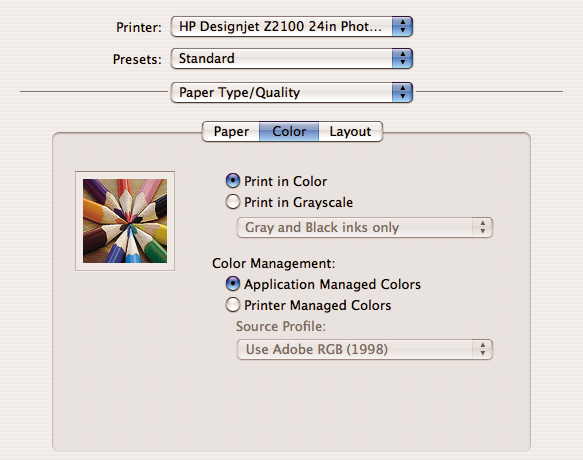
Task: Choose the Print in Grayscale option
Action: pos(233,202)
